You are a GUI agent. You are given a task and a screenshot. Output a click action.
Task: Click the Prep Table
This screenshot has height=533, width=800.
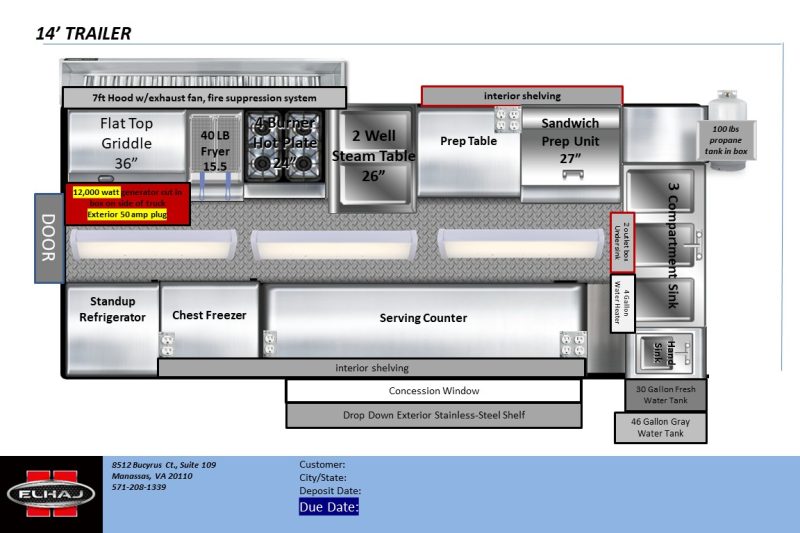pyautogui.click(x=468, y=152)
